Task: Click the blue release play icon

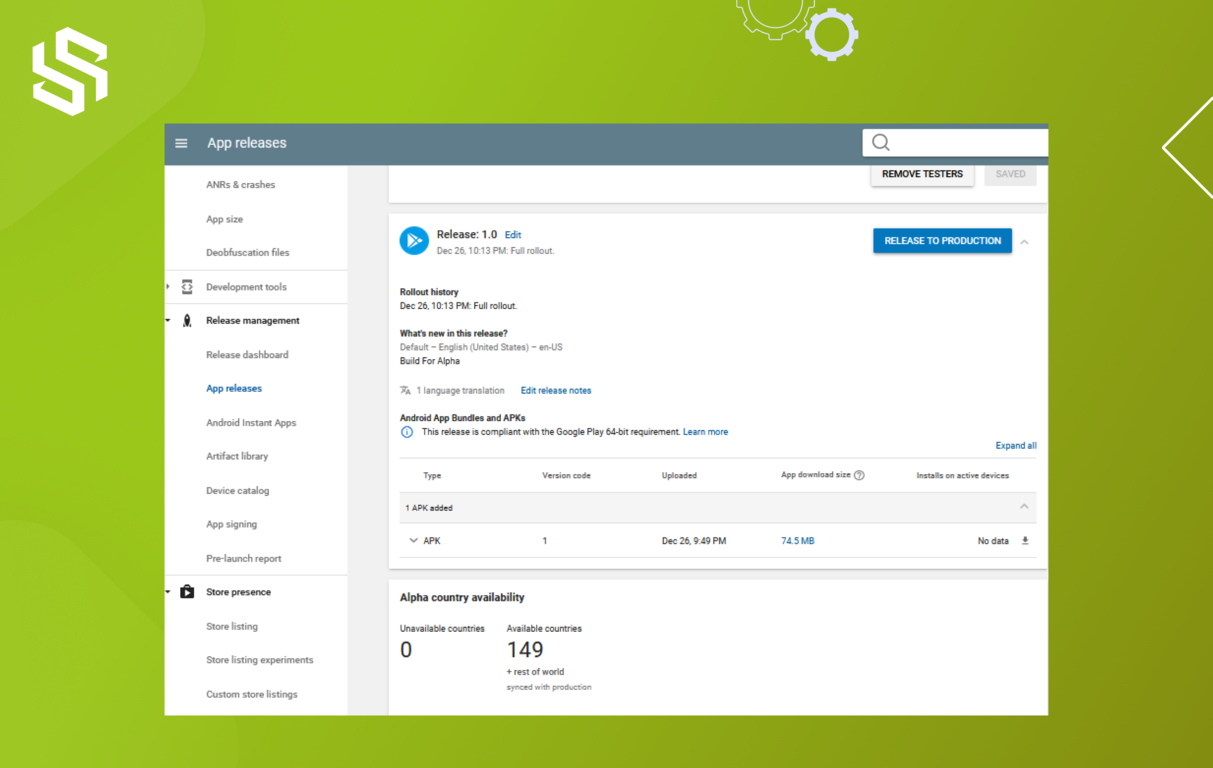Action: (414, 241)
